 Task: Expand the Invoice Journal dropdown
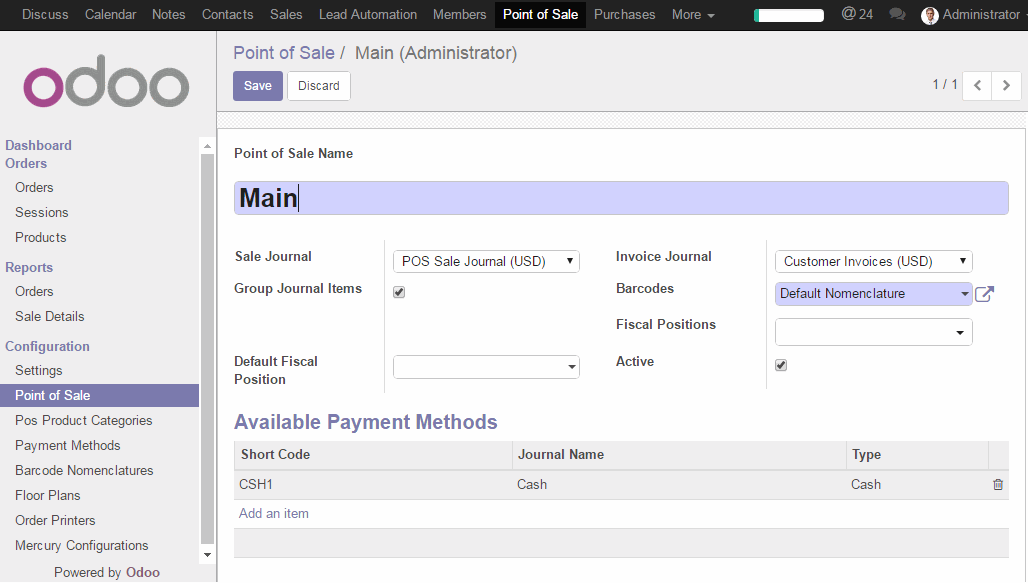tap(873, 262)
